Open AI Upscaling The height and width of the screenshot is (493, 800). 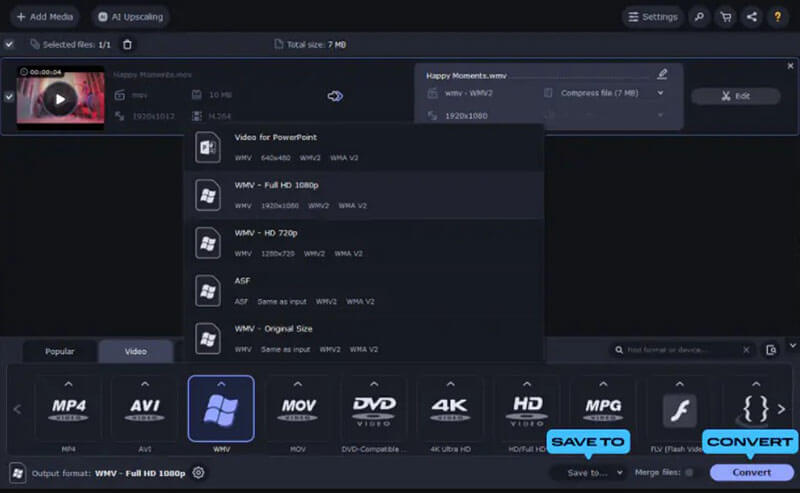pyautogui.click(x=131, y=17)
